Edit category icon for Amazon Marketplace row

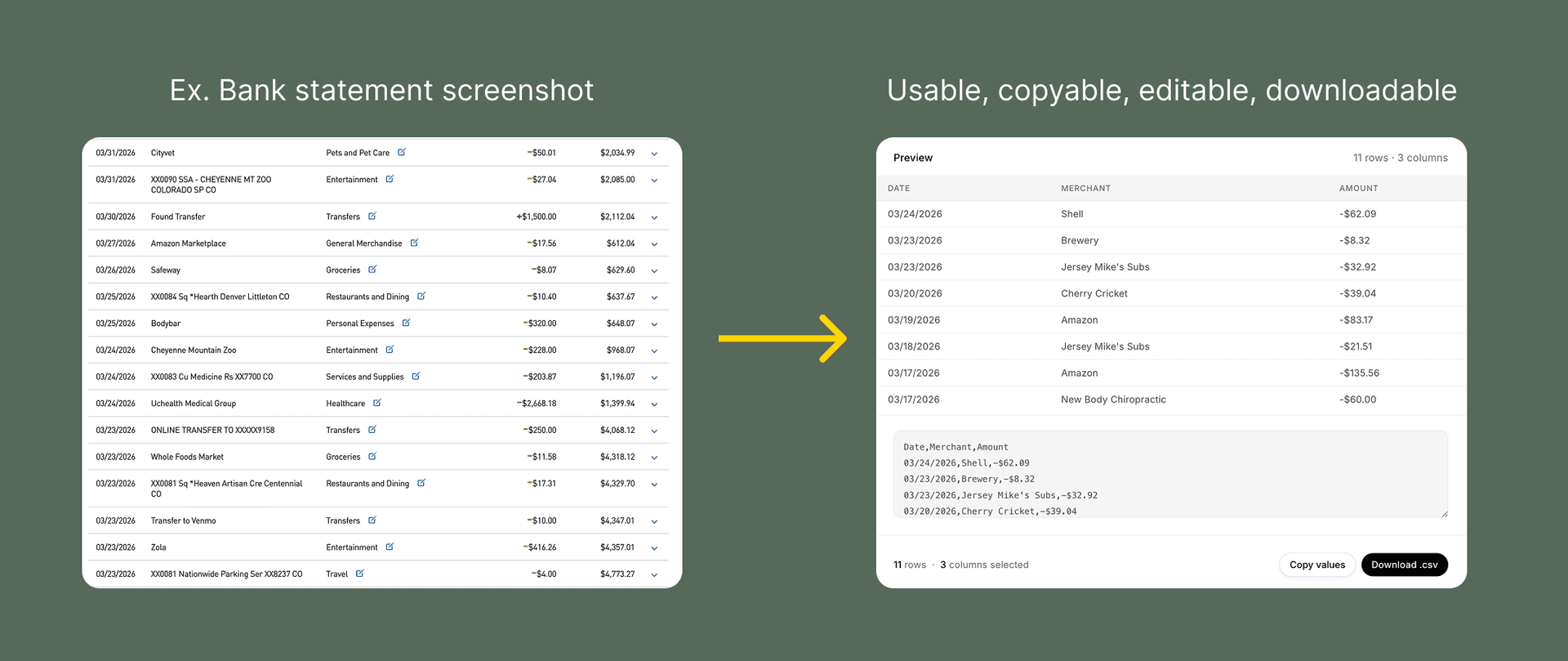pyautogui.click(x=414, y=243)
